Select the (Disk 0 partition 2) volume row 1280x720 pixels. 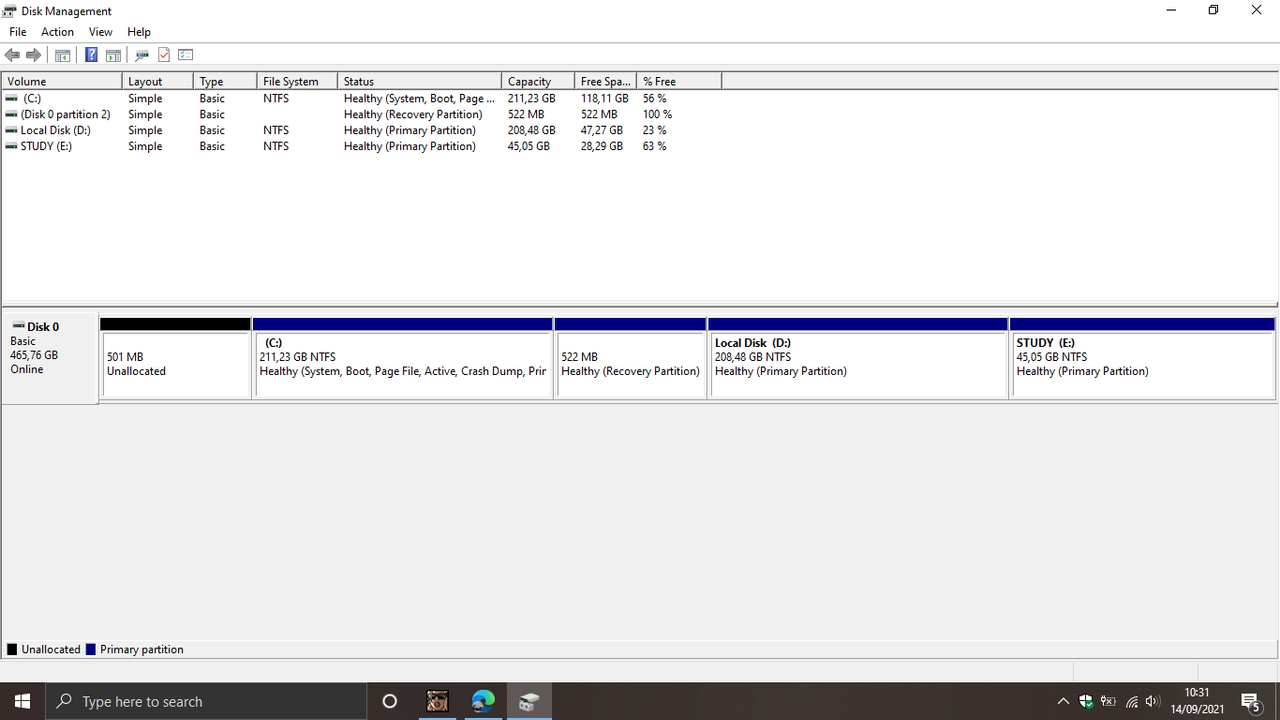pyautogui.click(x=361, y=114)
